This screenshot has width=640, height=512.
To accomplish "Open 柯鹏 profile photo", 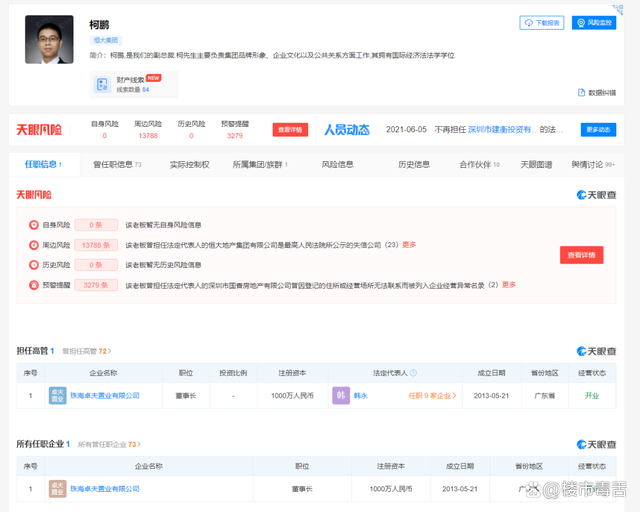I will 49,40.
